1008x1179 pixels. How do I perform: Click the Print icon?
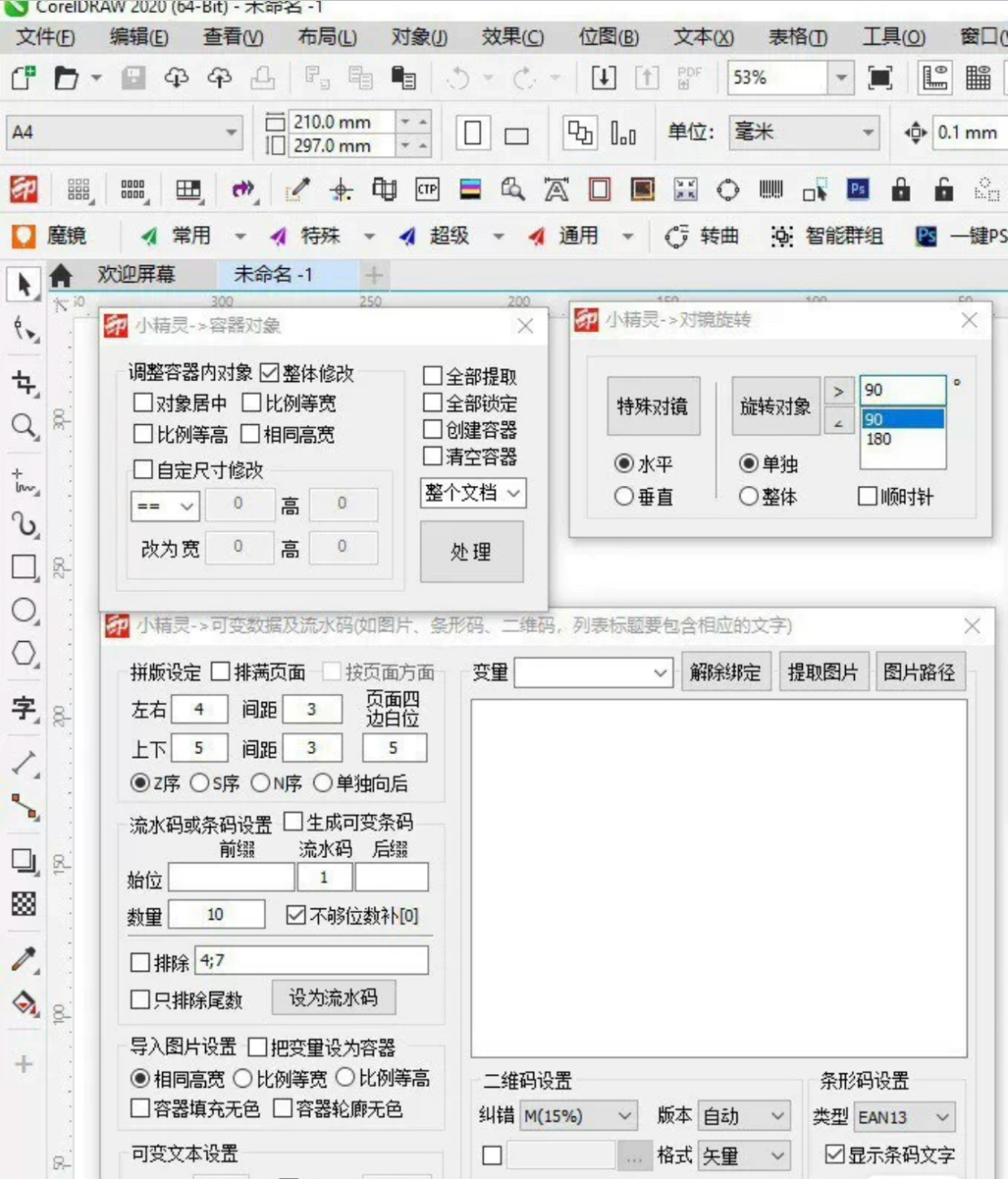click(x=263, y=78)
